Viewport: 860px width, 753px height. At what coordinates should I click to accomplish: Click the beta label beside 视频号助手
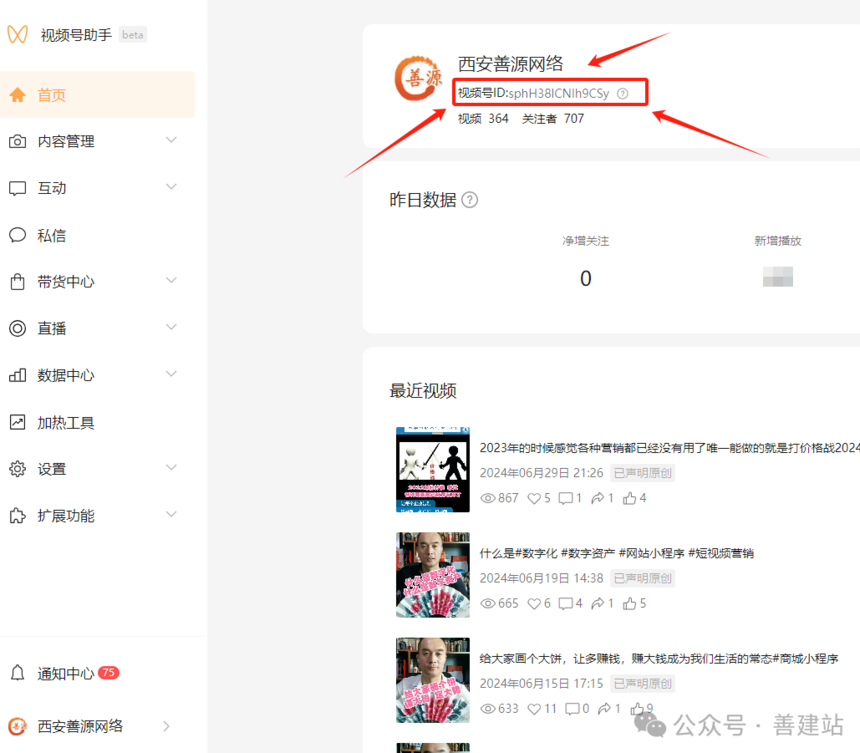133,35
